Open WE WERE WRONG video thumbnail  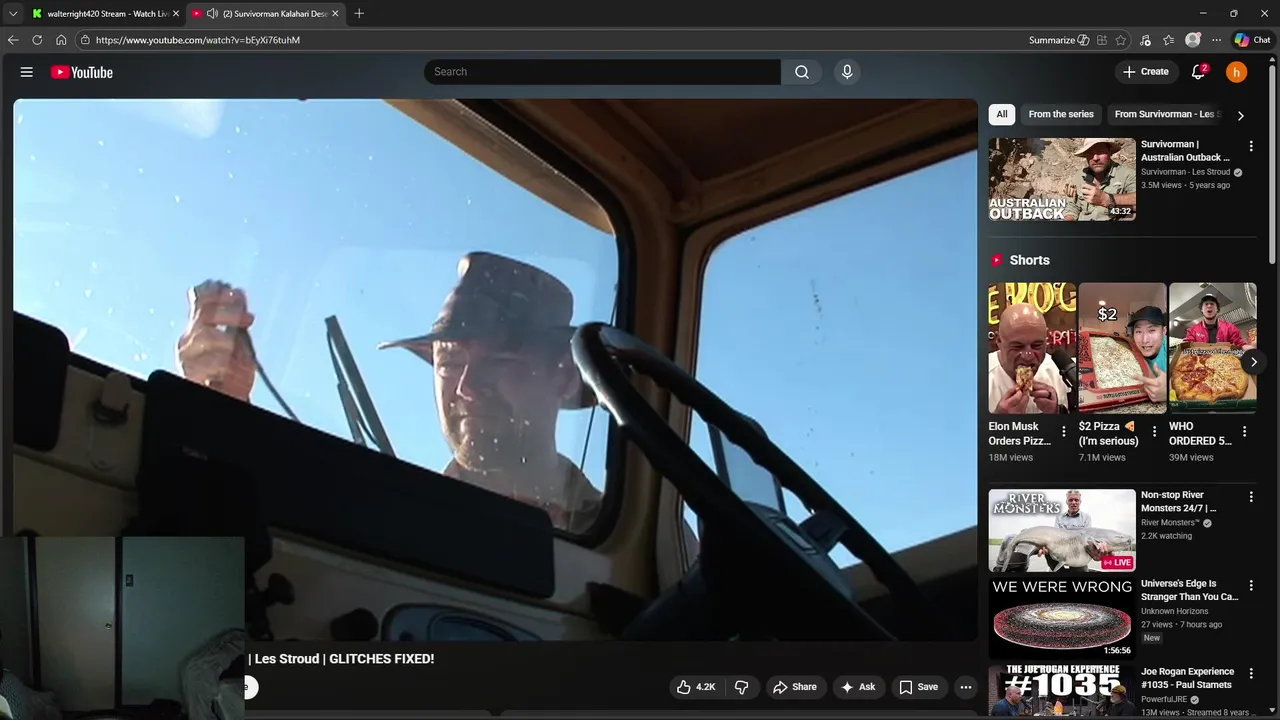(1062, 618)
